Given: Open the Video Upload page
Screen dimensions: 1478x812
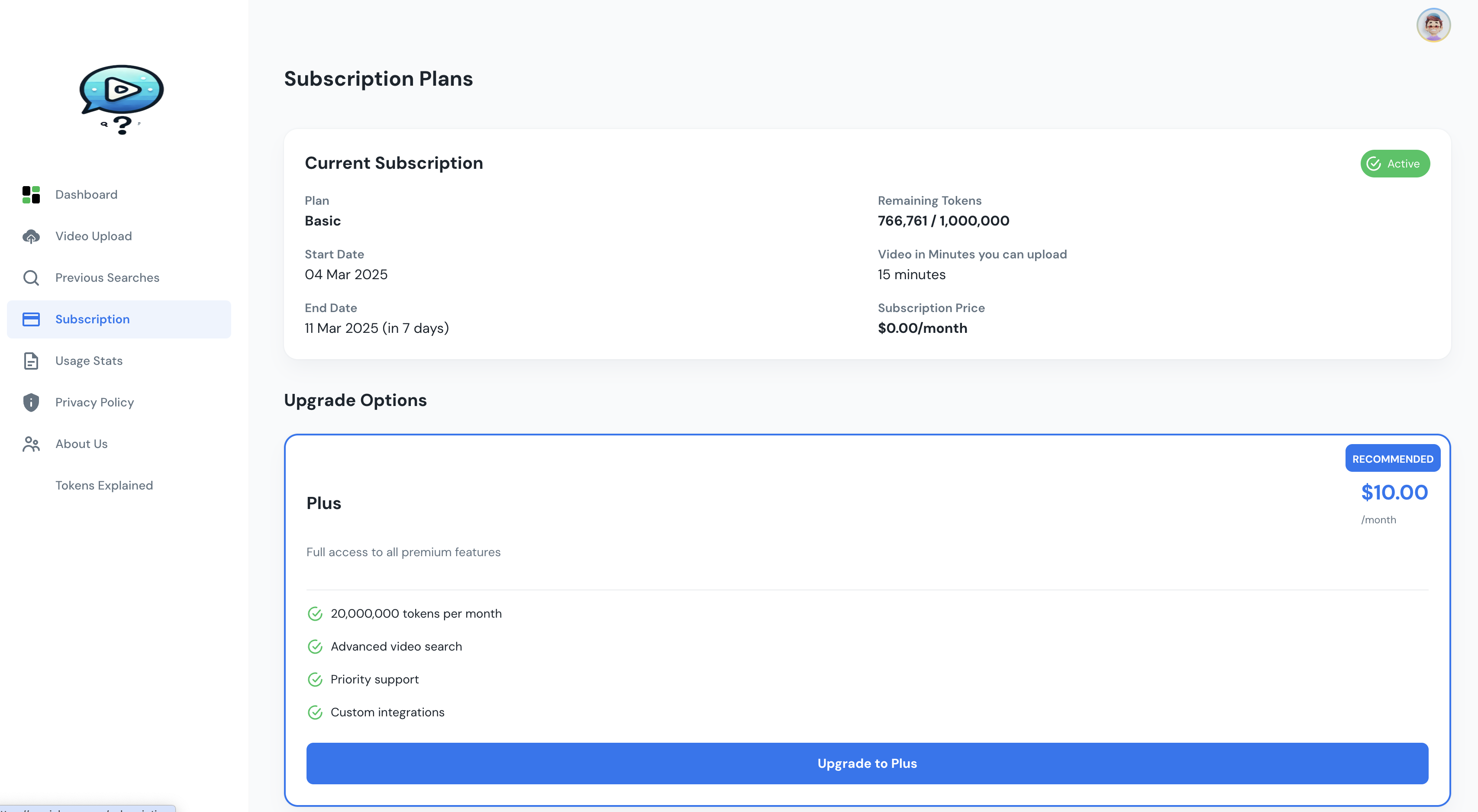Looking at the screenshot, I should [94, 236].
